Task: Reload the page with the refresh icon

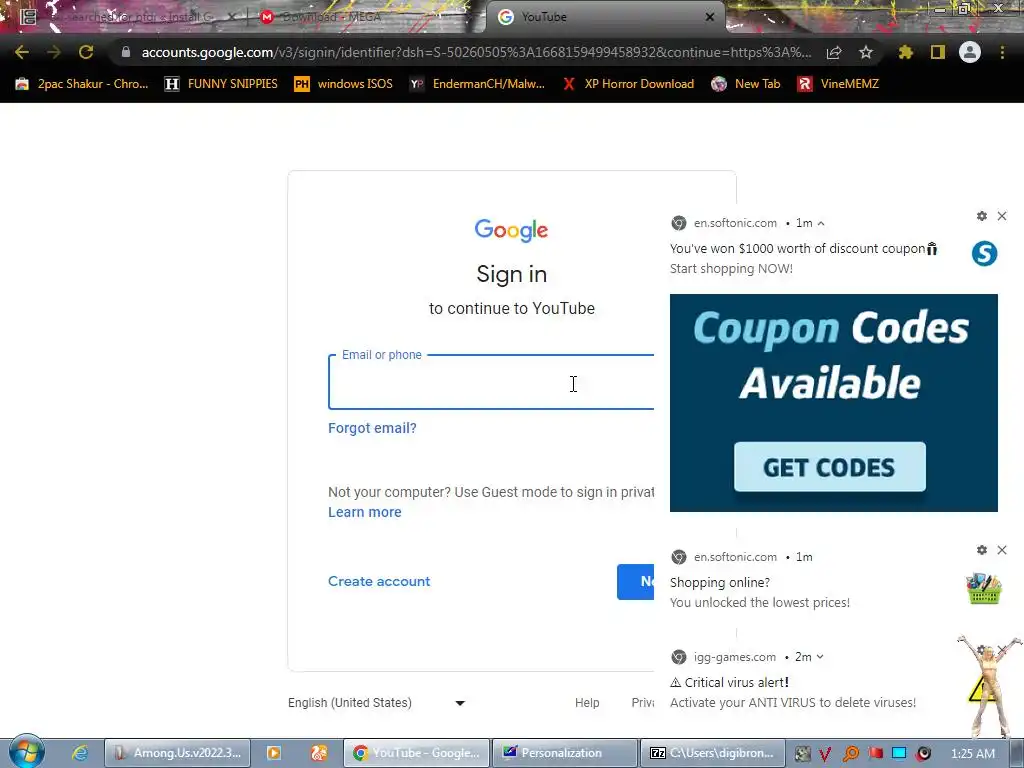Action: click(86, 52)
